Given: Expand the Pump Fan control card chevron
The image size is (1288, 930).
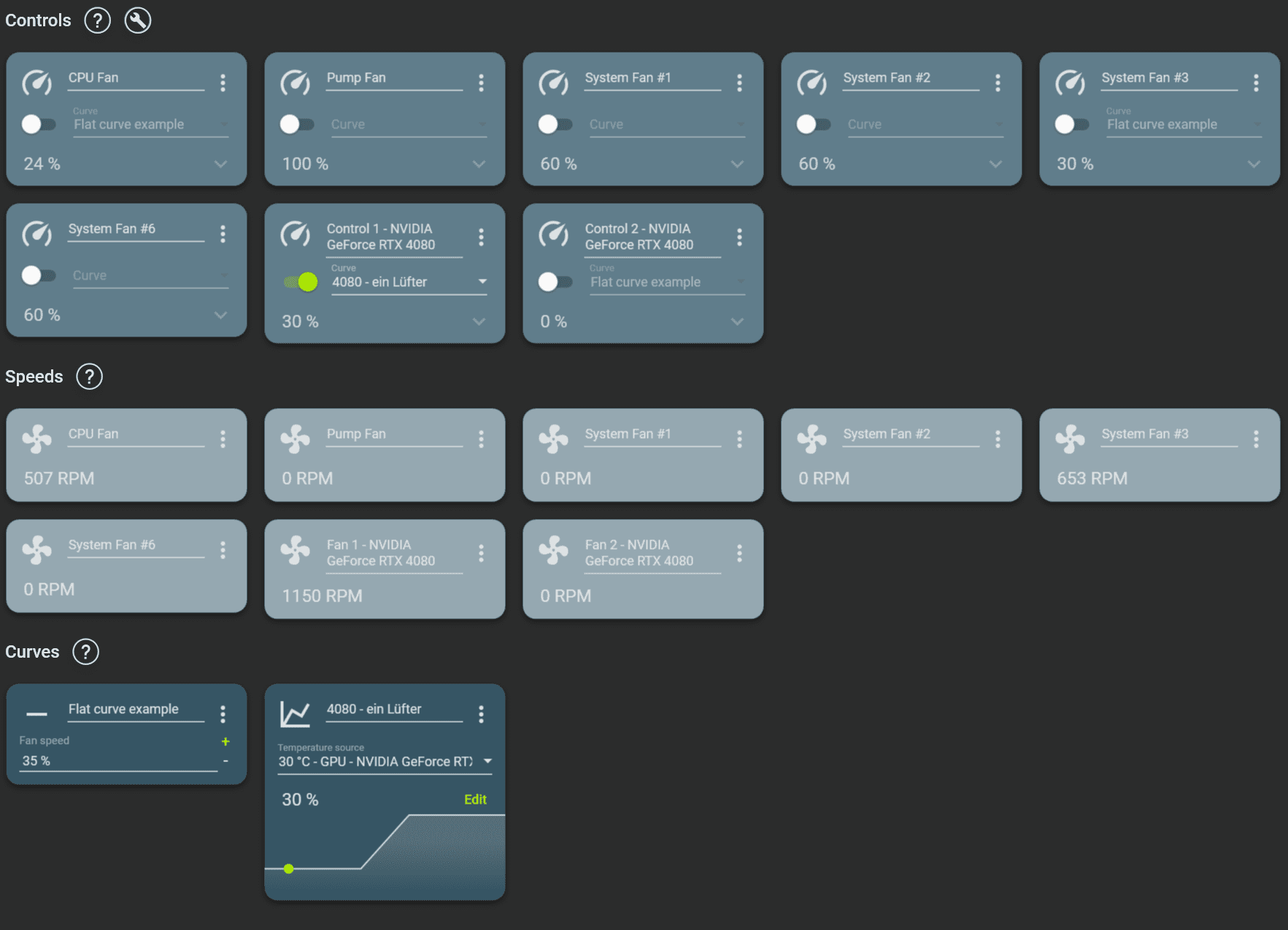Looking at the screenshot, I should [x=479, y=164].
